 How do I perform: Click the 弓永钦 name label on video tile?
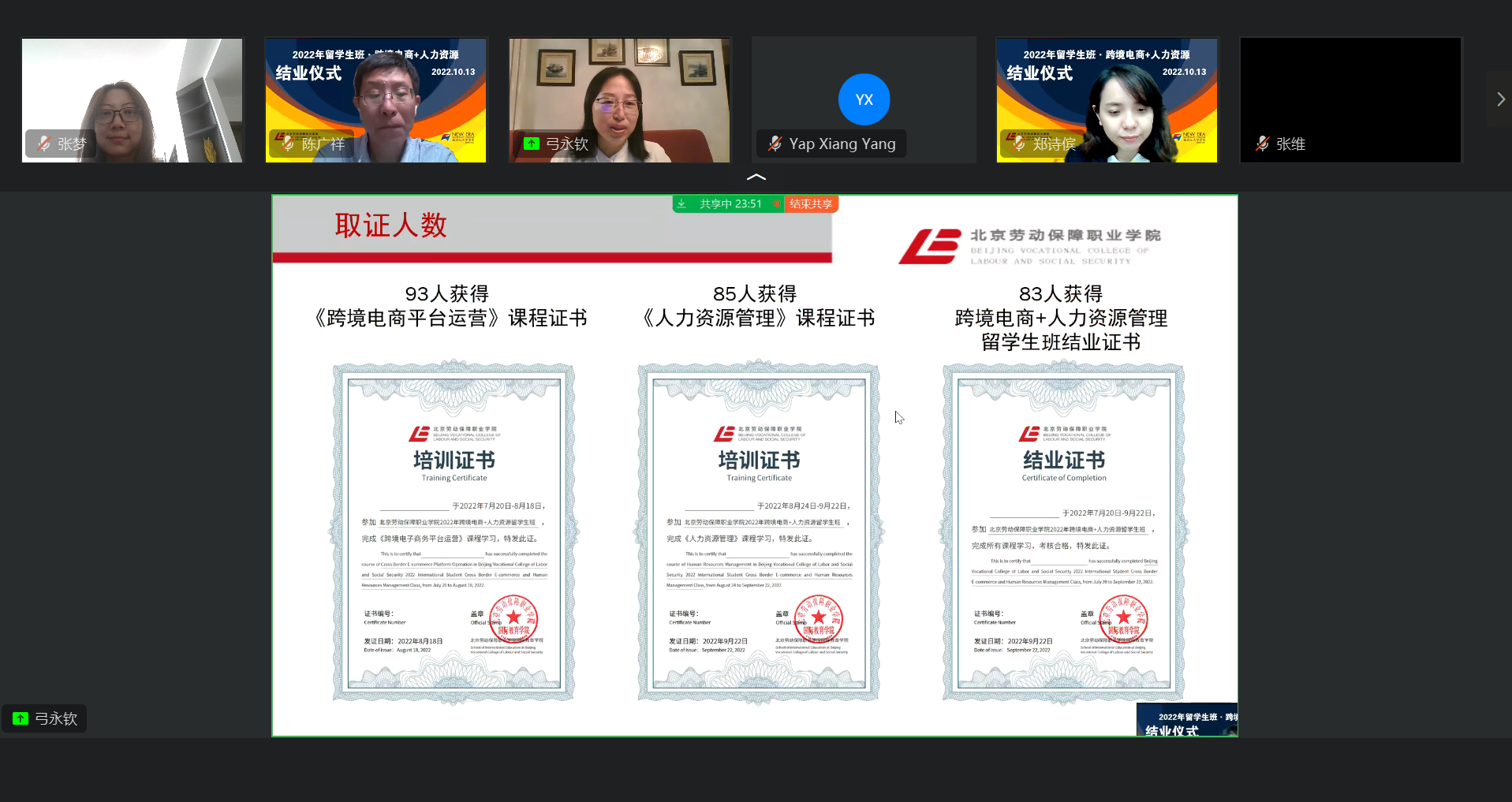(567, 144)
